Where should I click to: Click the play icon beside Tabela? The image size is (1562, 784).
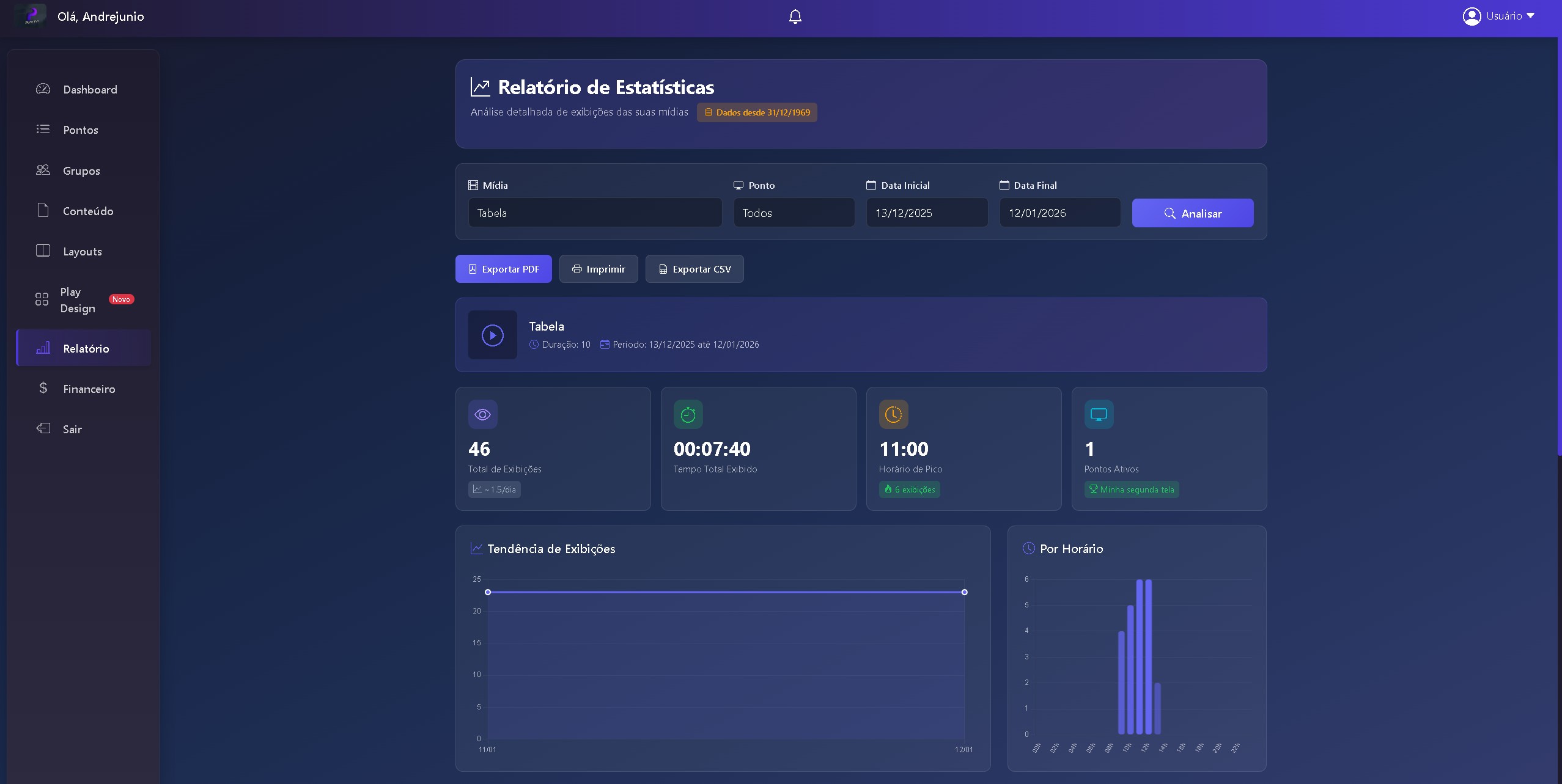coord(492,335)
